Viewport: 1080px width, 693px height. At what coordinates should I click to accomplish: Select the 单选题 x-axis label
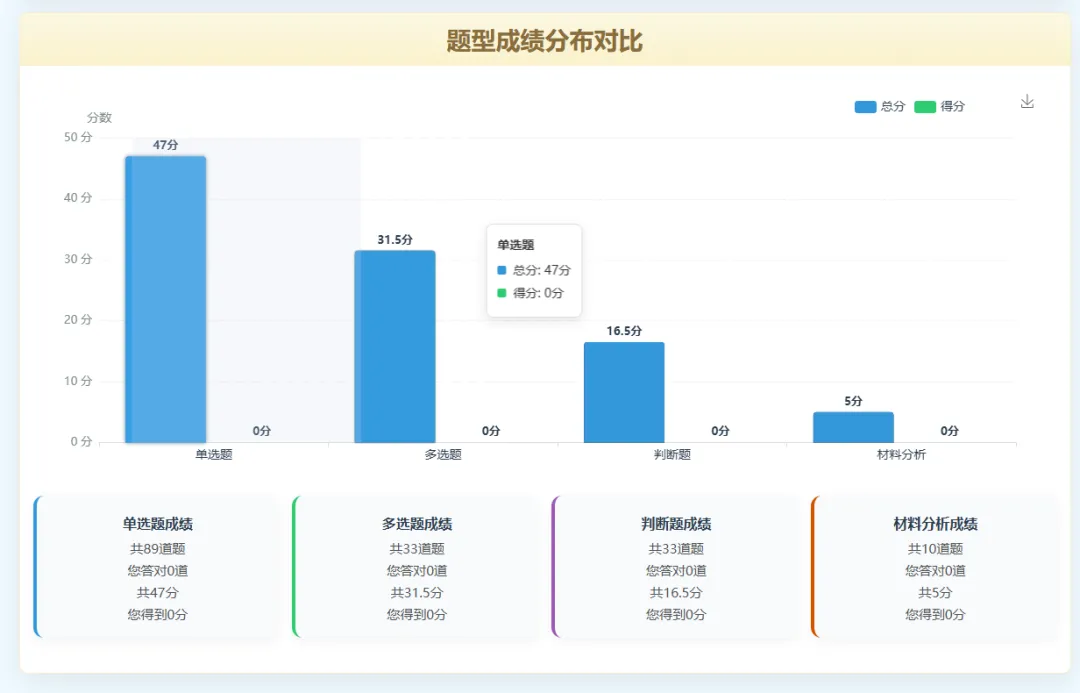pyautogui.click(x=214, y=455)
